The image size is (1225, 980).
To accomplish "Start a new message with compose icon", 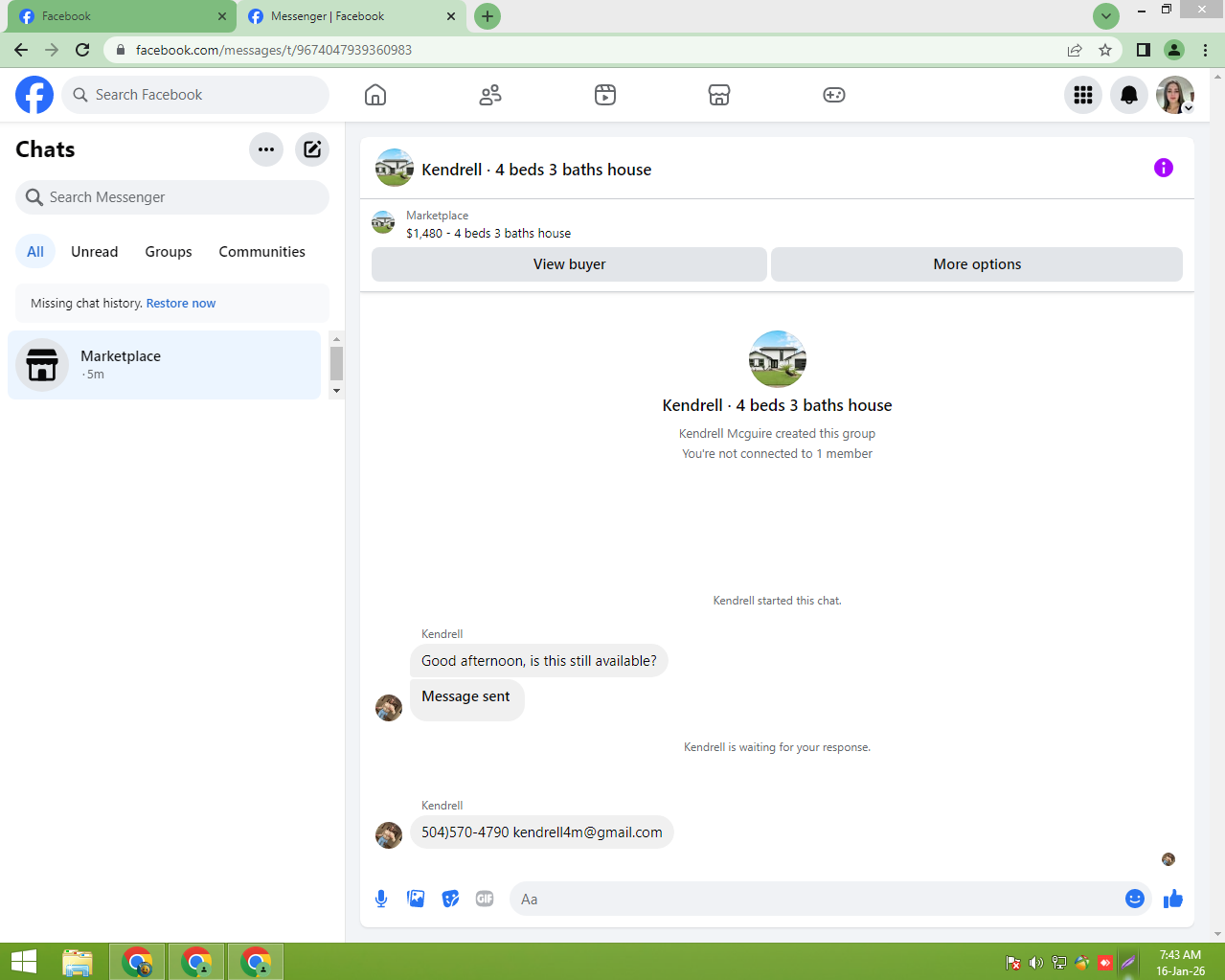I will pos(312,149).
